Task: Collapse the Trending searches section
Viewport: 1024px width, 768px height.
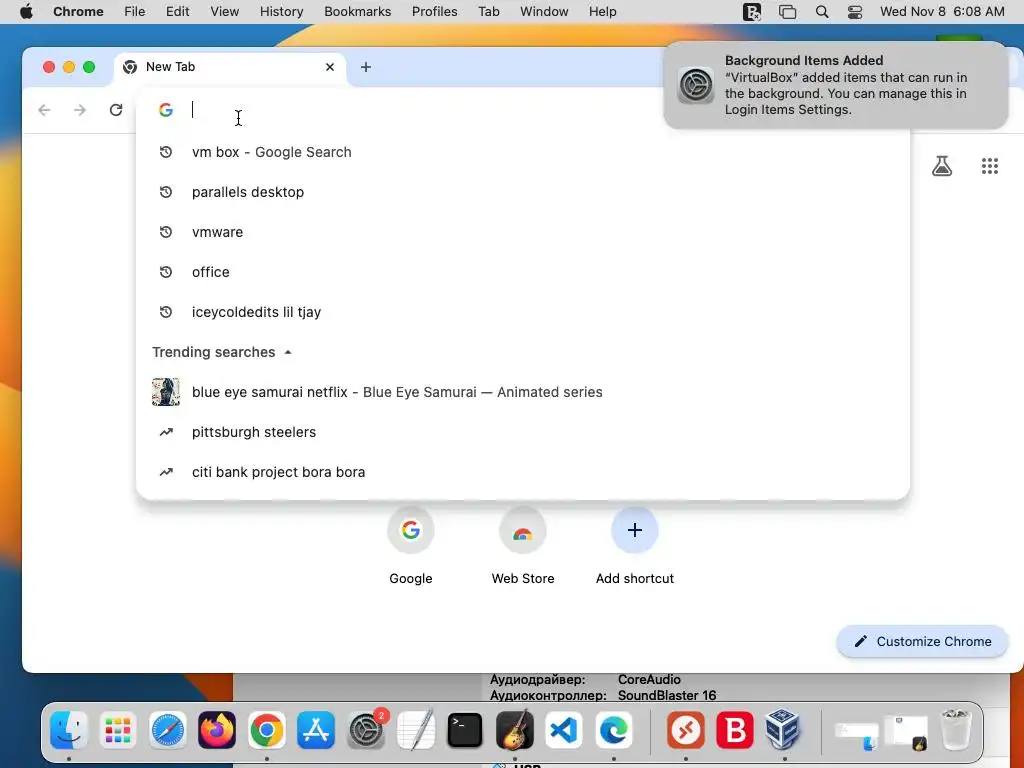Action: pos(288,352)
